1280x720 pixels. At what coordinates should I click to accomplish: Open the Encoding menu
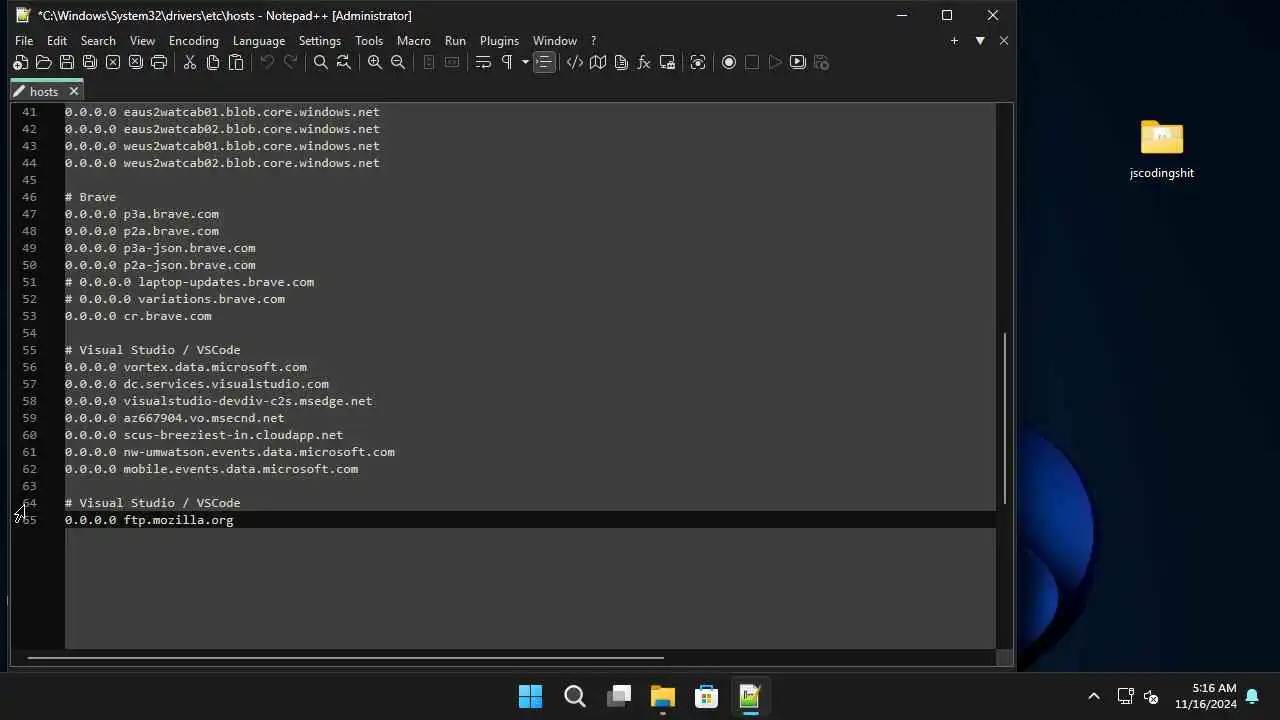[x=194, y=41]
